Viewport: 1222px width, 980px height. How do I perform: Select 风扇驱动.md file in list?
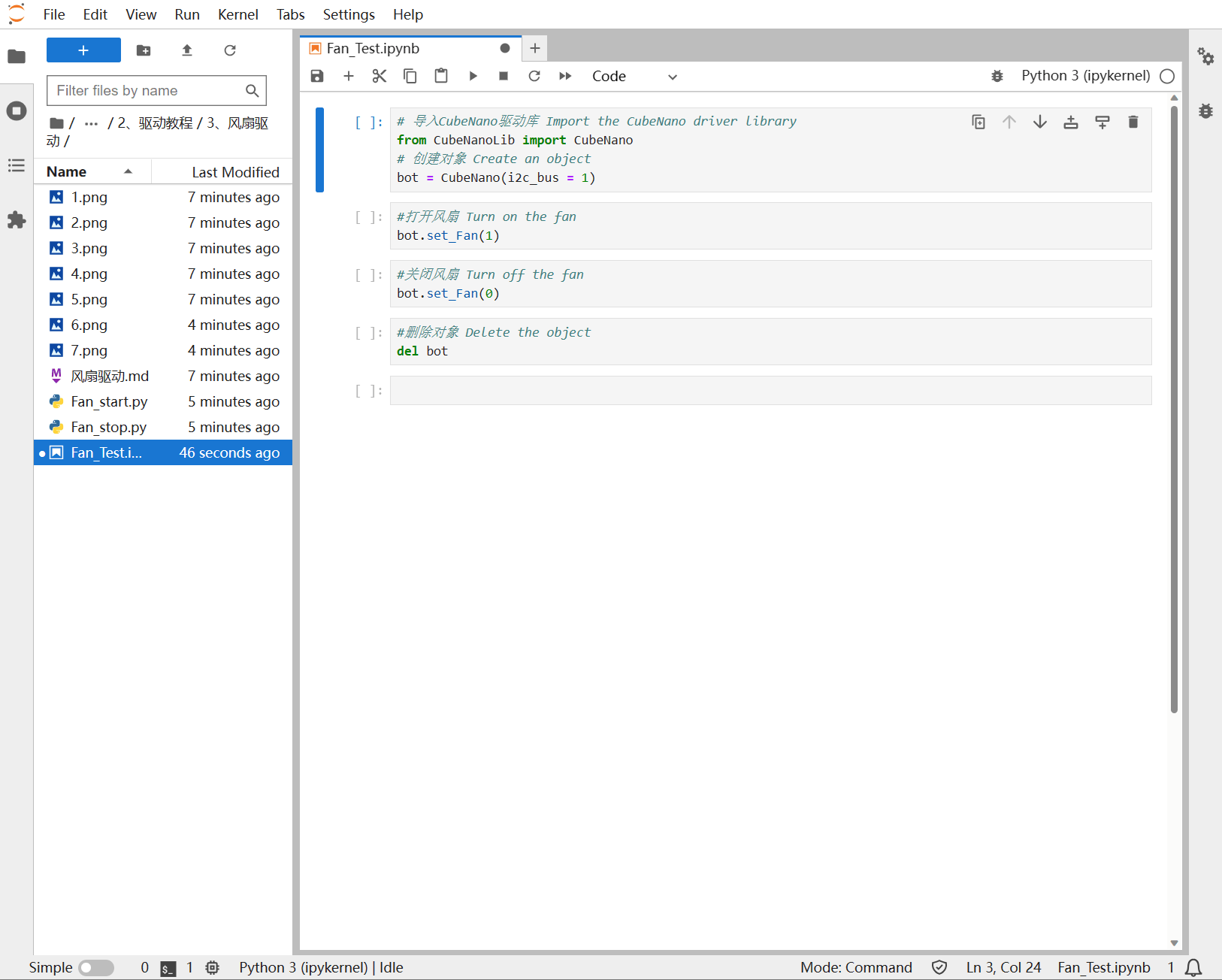(163, 376)
